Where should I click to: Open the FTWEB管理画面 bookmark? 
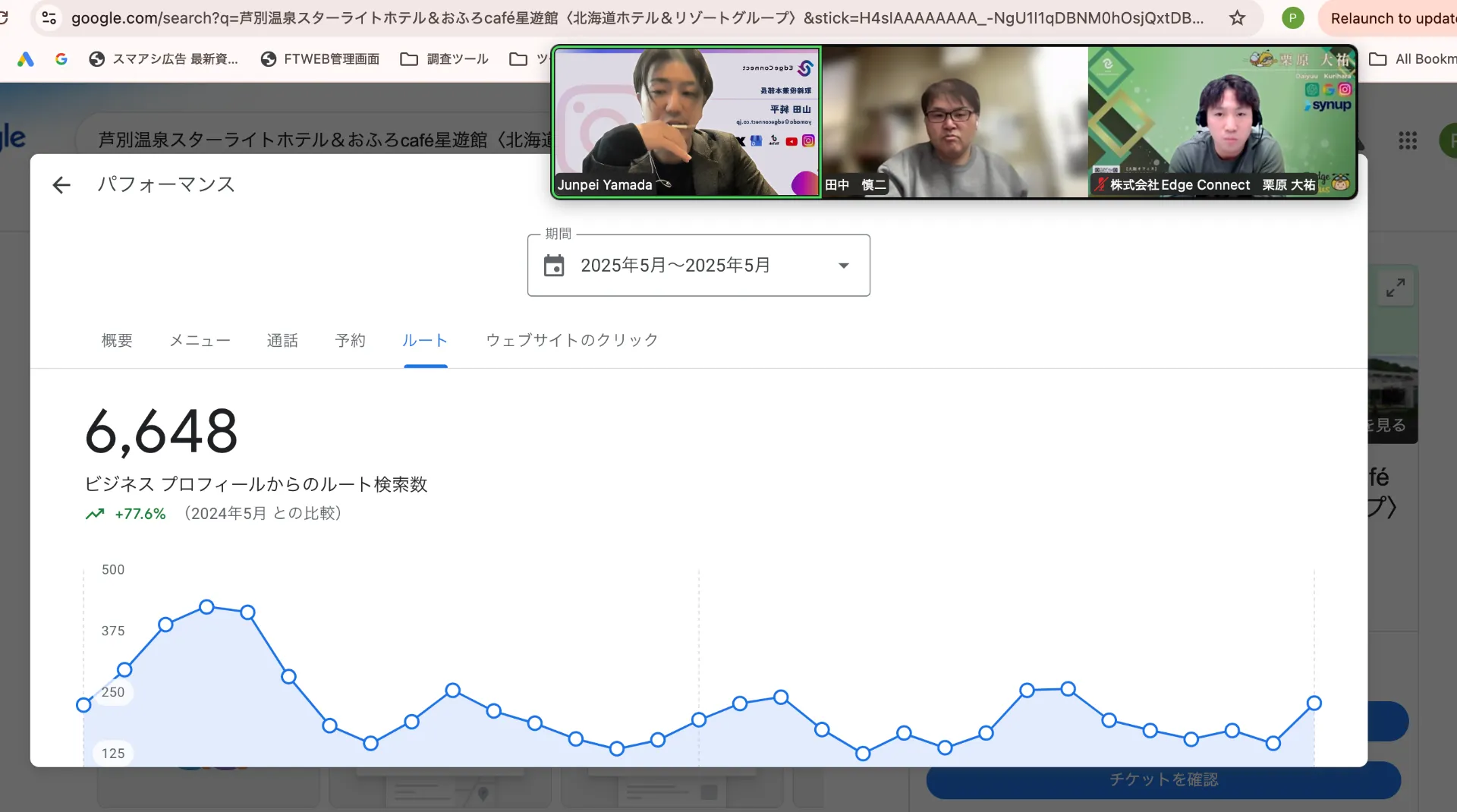coord(319,59)
